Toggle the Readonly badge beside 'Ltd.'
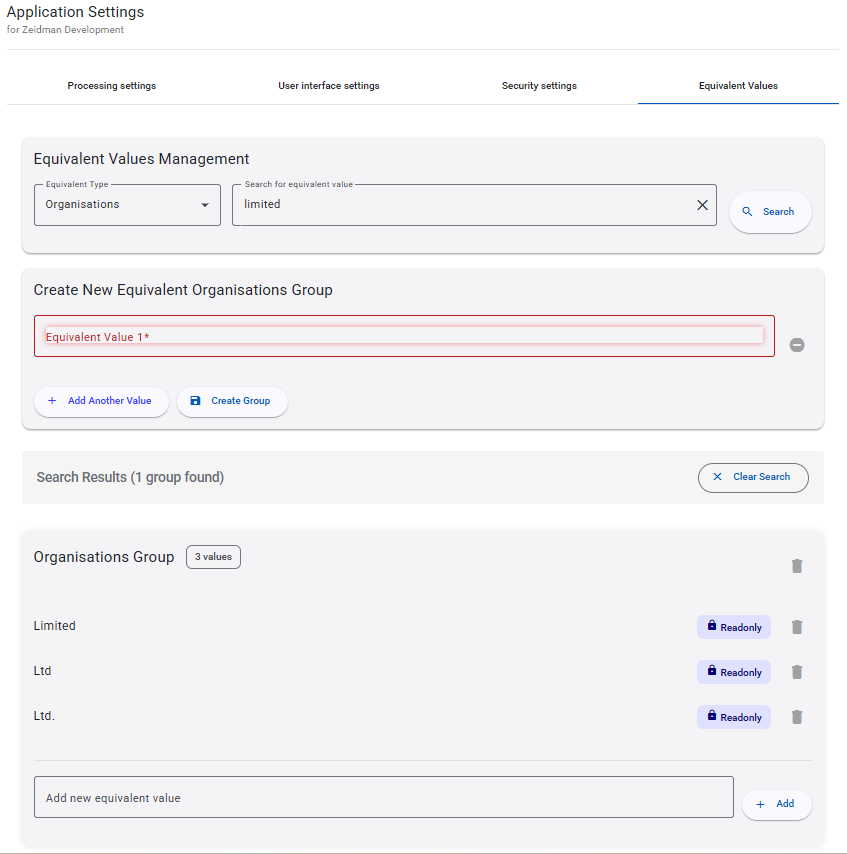This screenshot has width=847, height=854. pyautogui.click(x=733, y=717)
